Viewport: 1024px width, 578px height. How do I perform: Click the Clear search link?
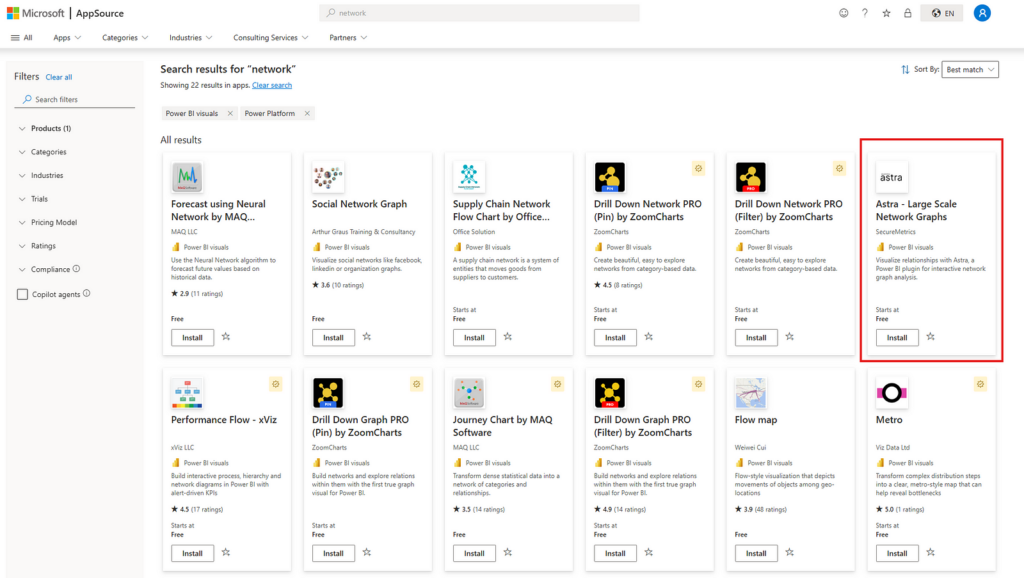(x=272, y=86)
